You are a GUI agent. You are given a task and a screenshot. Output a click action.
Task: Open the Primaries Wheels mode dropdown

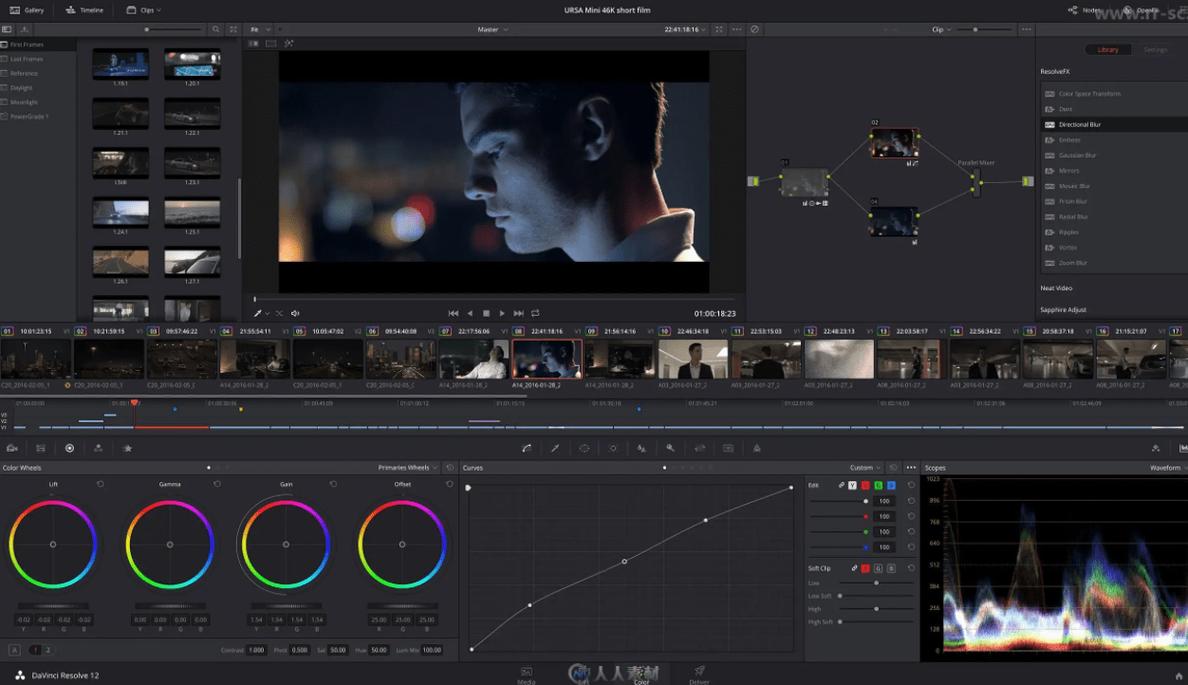coord(408,468)
